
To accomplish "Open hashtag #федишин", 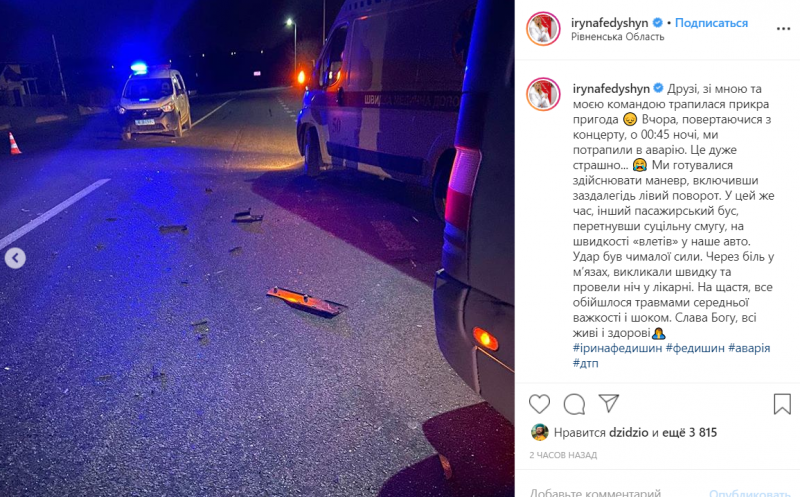I will click(x=695, y=348).
